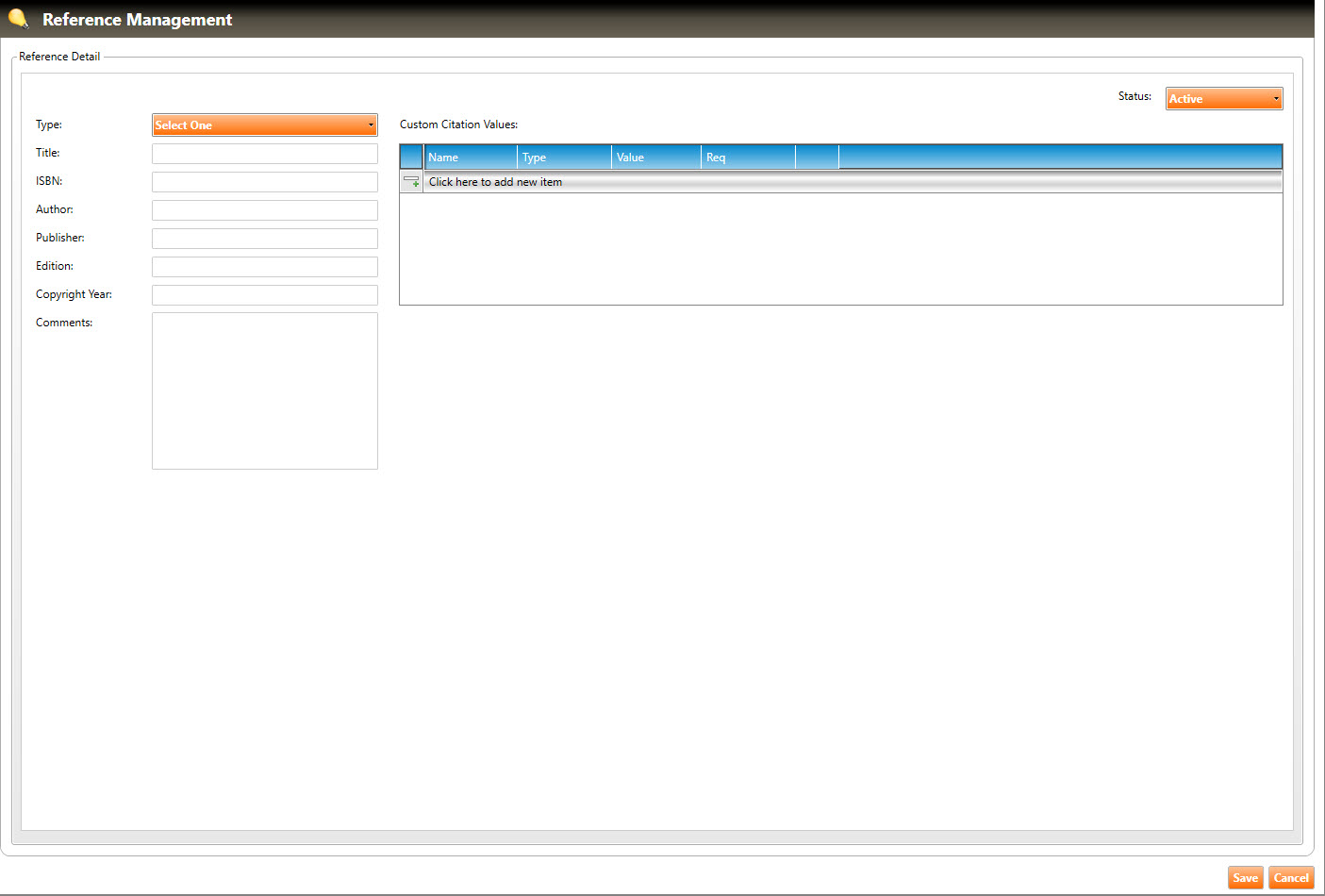Image resolution: width=1325 pixels, height=896 pixels.
Task: Sort by the Req column header
Action: [747, 158]
